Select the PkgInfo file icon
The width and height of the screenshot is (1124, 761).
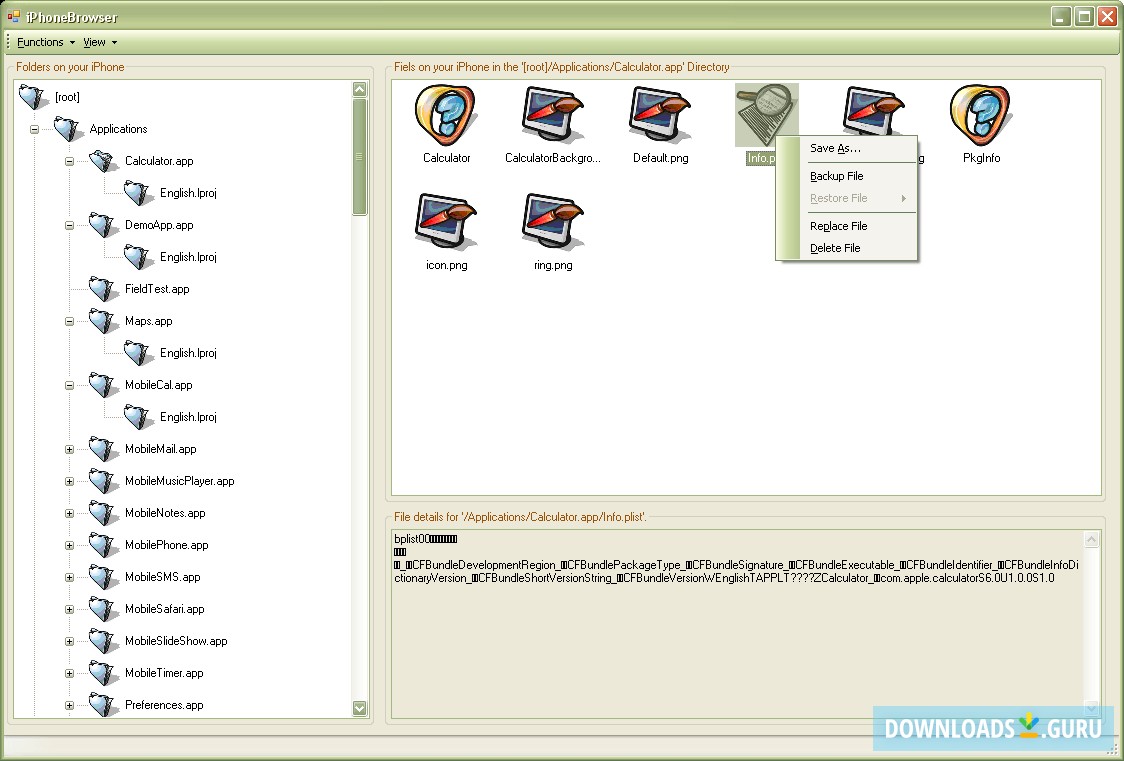pos(981,115)
